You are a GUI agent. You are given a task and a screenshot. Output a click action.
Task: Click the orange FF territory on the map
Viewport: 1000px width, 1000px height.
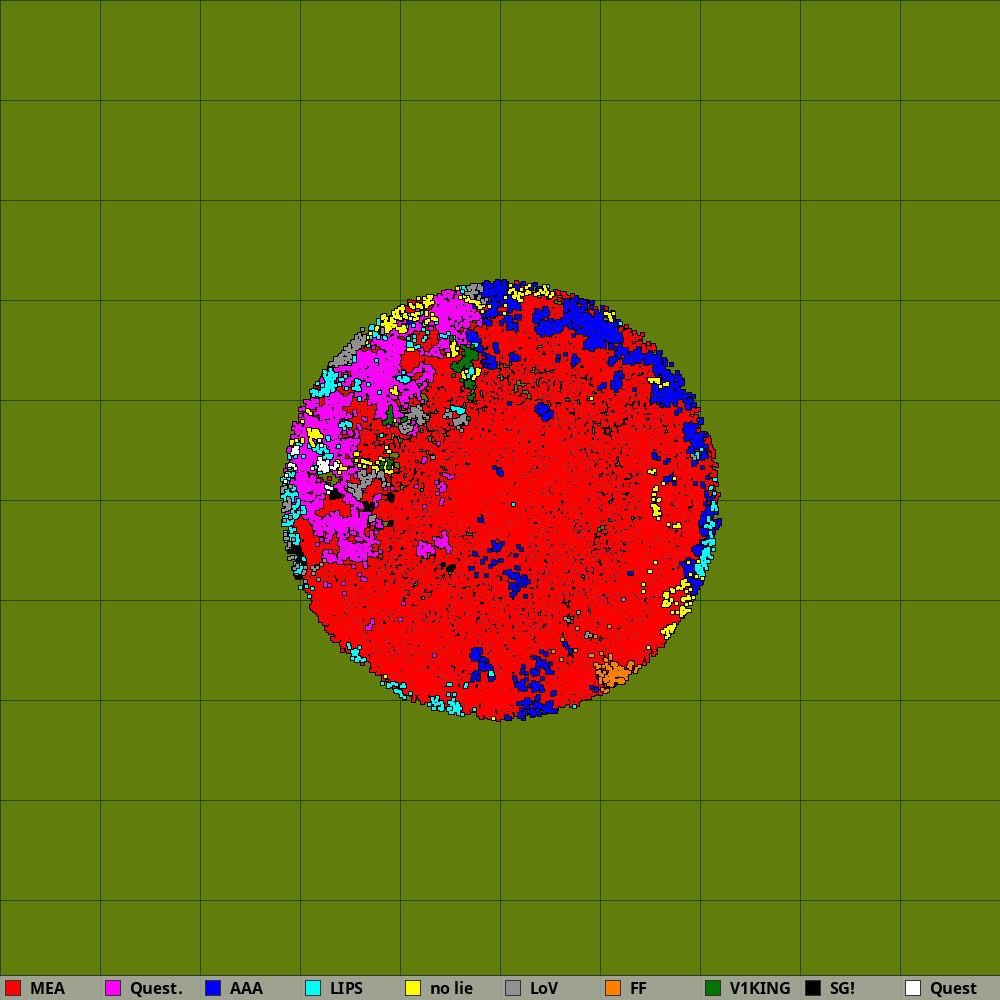[x=612, y=672]
